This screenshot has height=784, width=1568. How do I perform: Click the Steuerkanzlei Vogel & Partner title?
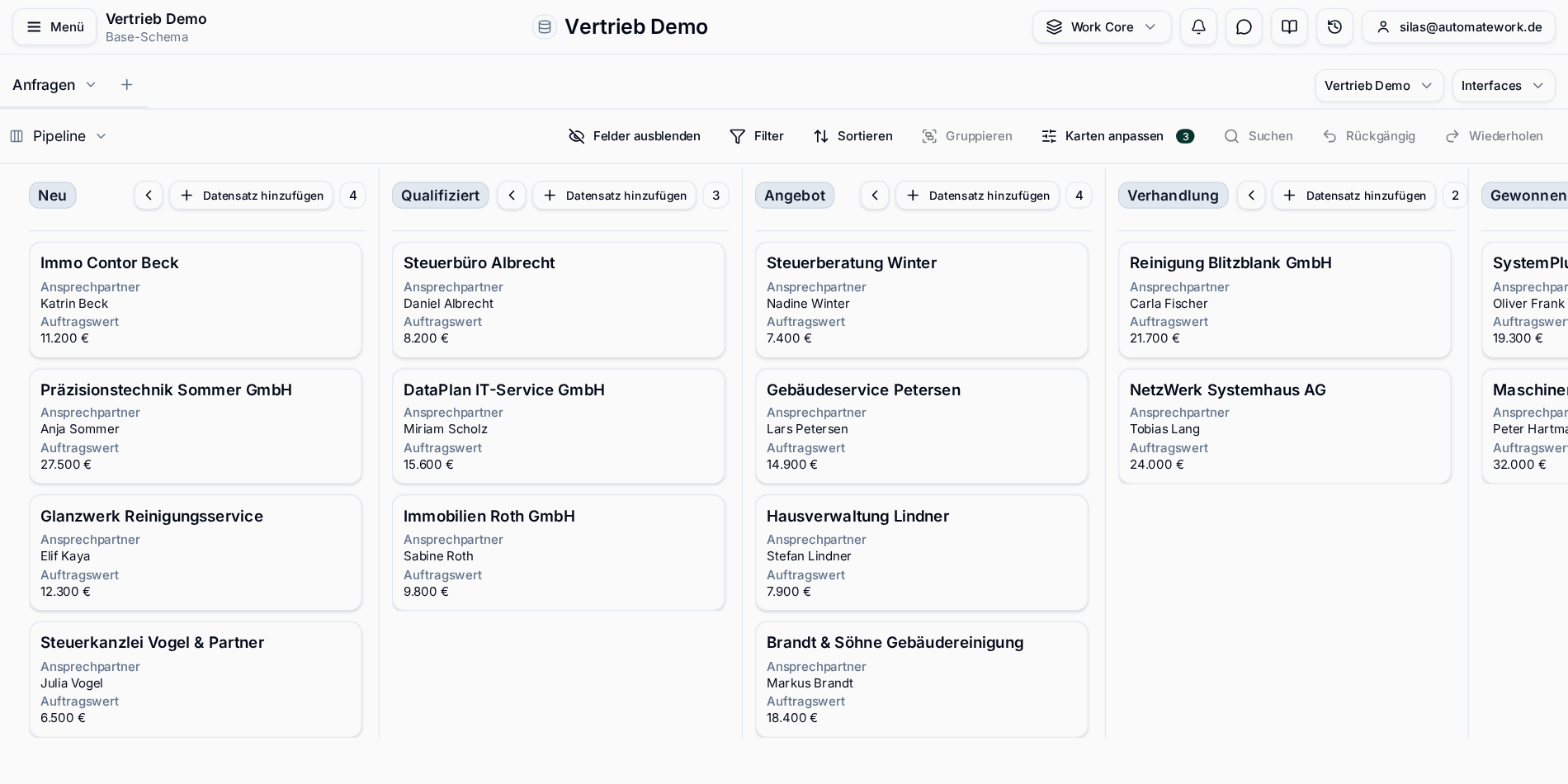click(152, 642)
